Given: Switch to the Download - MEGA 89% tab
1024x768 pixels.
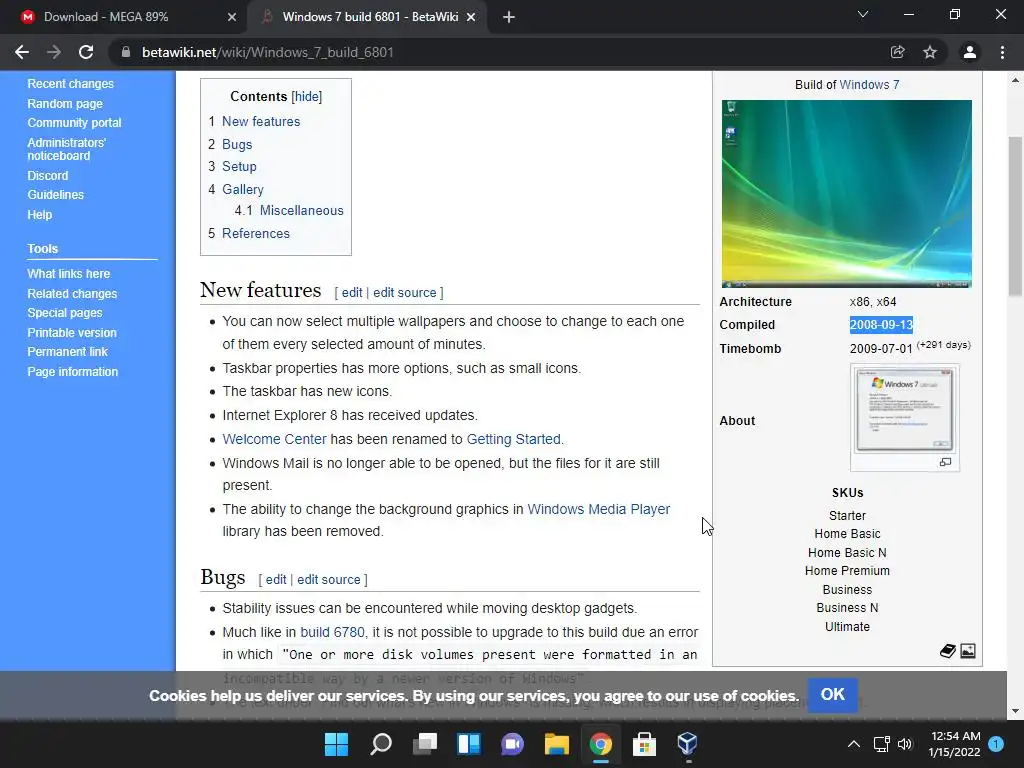Looking at the screenshot, I should (x=106, y=17).
